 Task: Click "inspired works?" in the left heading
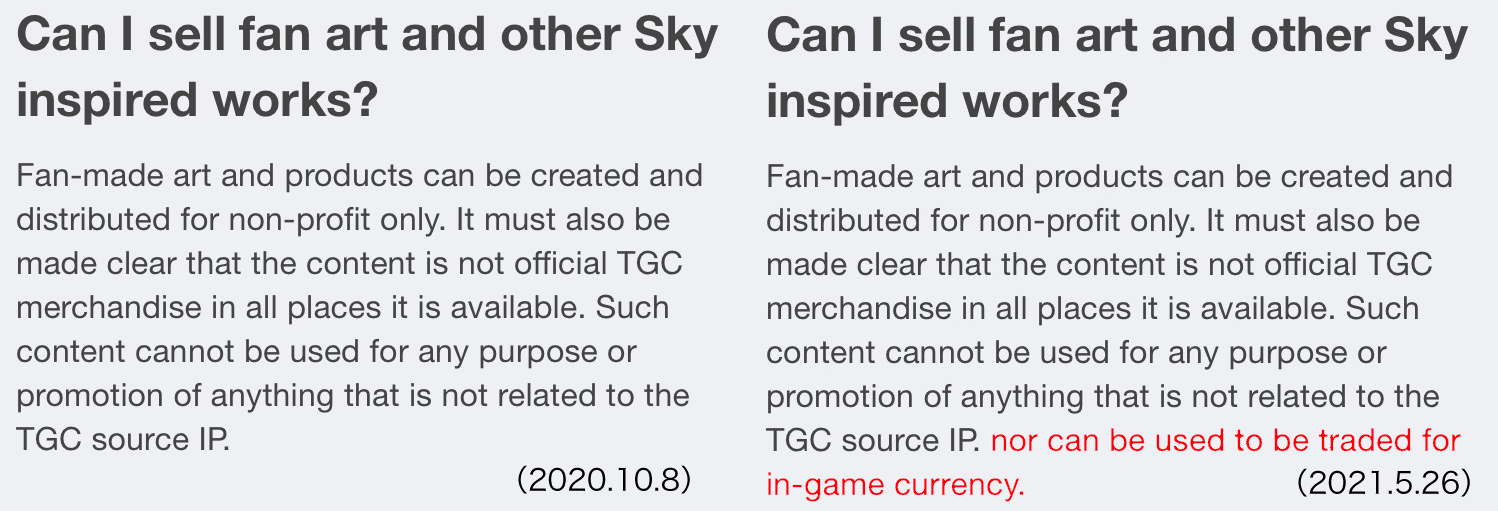point(197,101)
